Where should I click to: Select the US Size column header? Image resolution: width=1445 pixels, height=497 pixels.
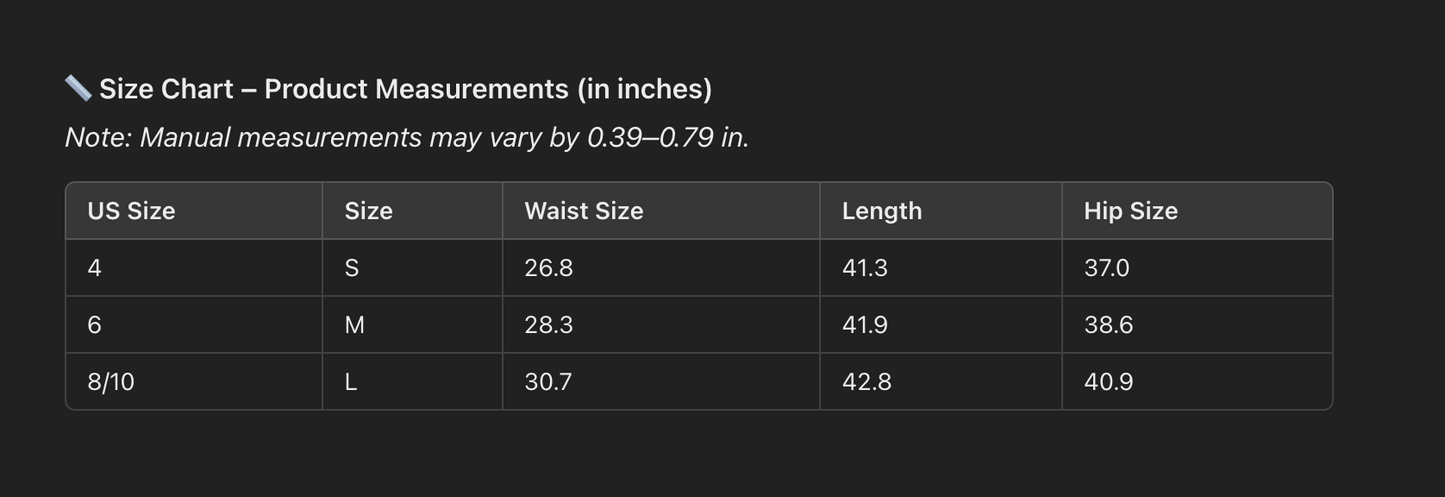click(131, 211)
